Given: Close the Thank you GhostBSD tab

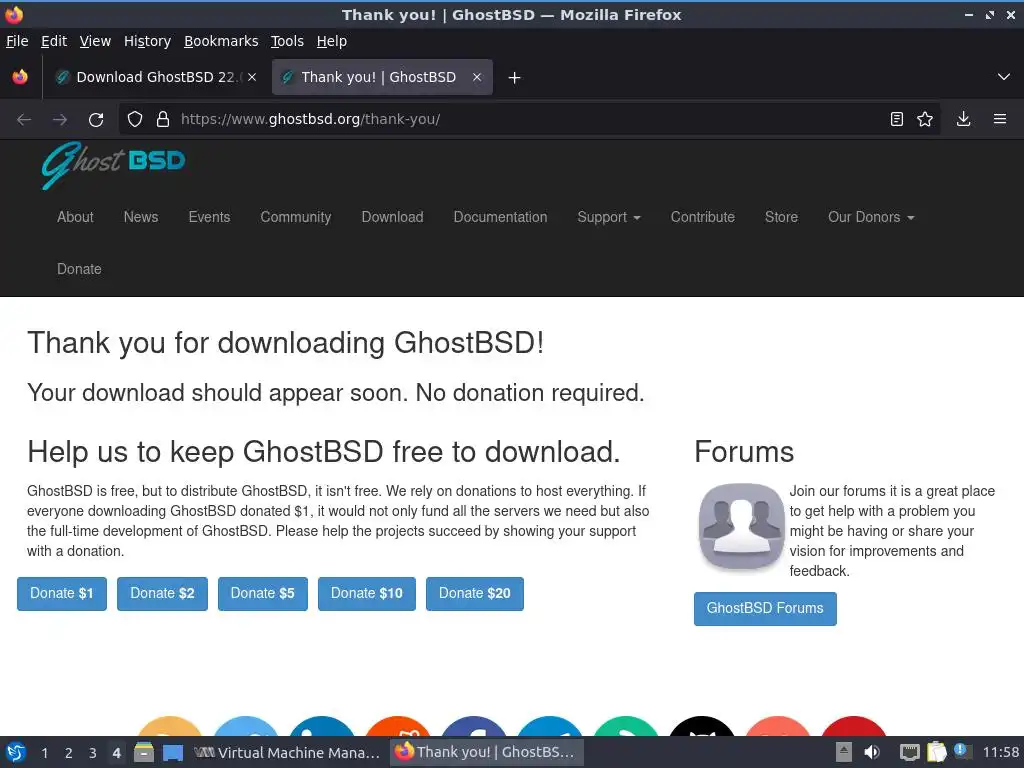Looking at the screenshot, I should tap(477, 77).
